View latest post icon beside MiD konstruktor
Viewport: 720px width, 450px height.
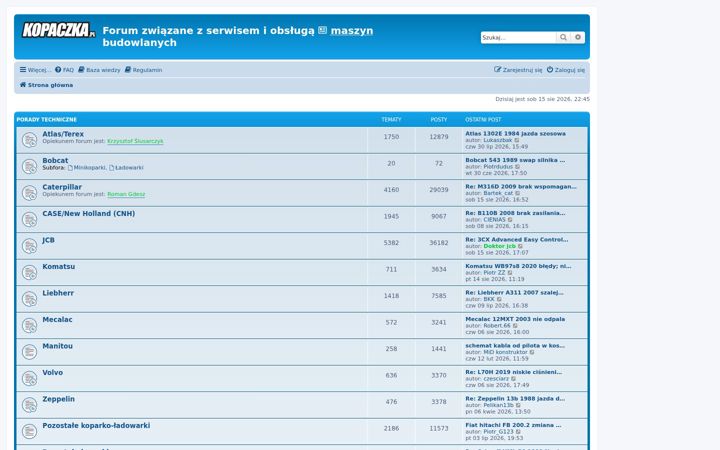[x=532, y=352]
